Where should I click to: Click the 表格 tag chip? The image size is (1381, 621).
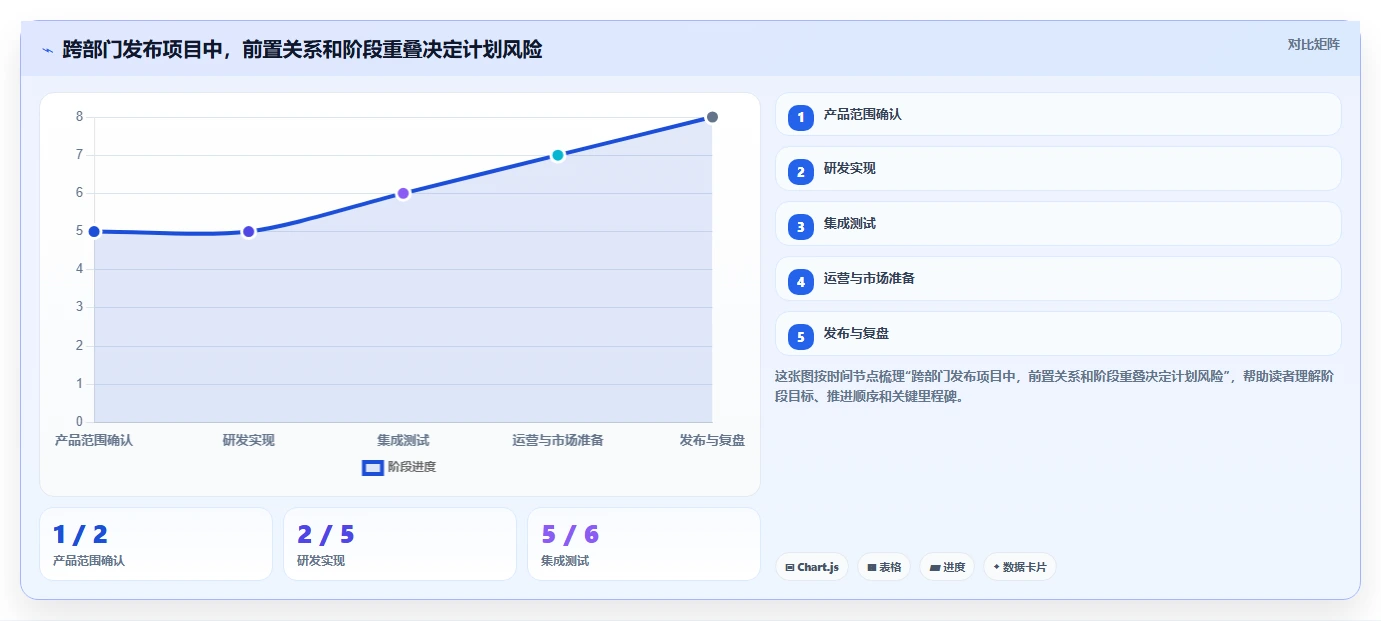884,567
